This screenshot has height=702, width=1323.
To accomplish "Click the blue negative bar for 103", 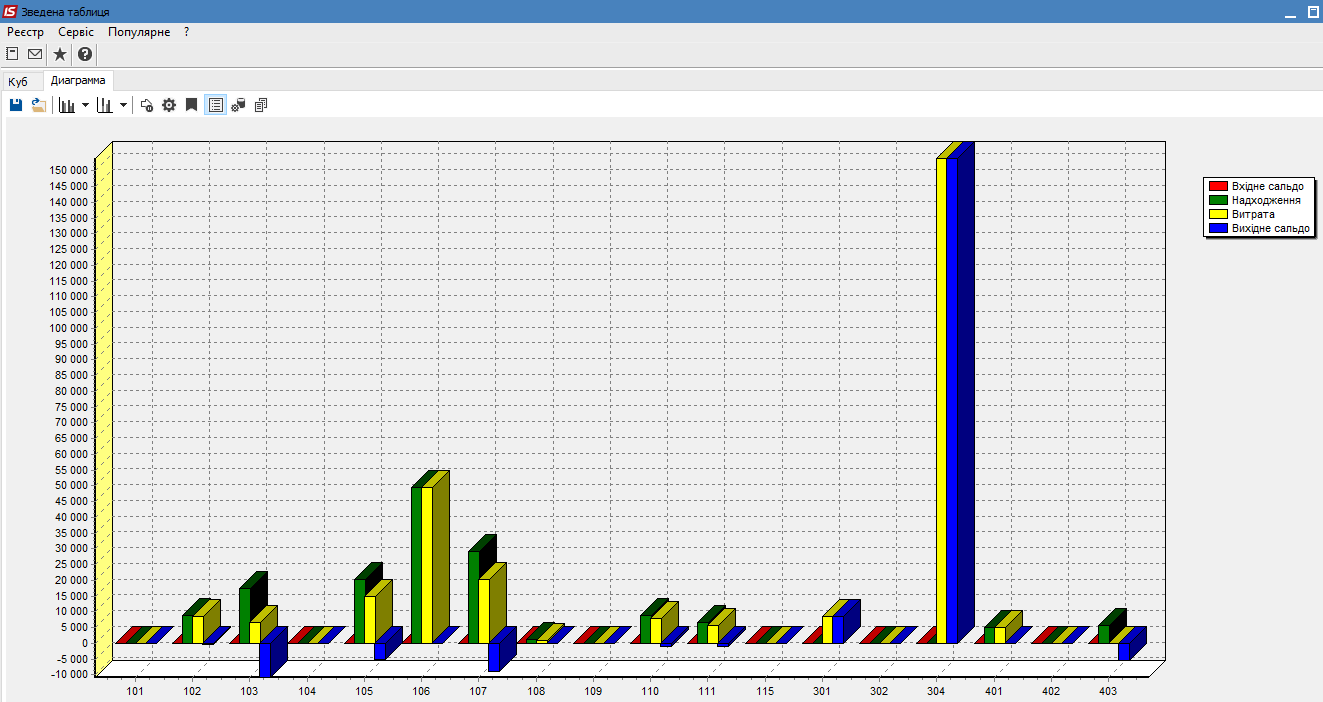I will [x=265, y=660].
